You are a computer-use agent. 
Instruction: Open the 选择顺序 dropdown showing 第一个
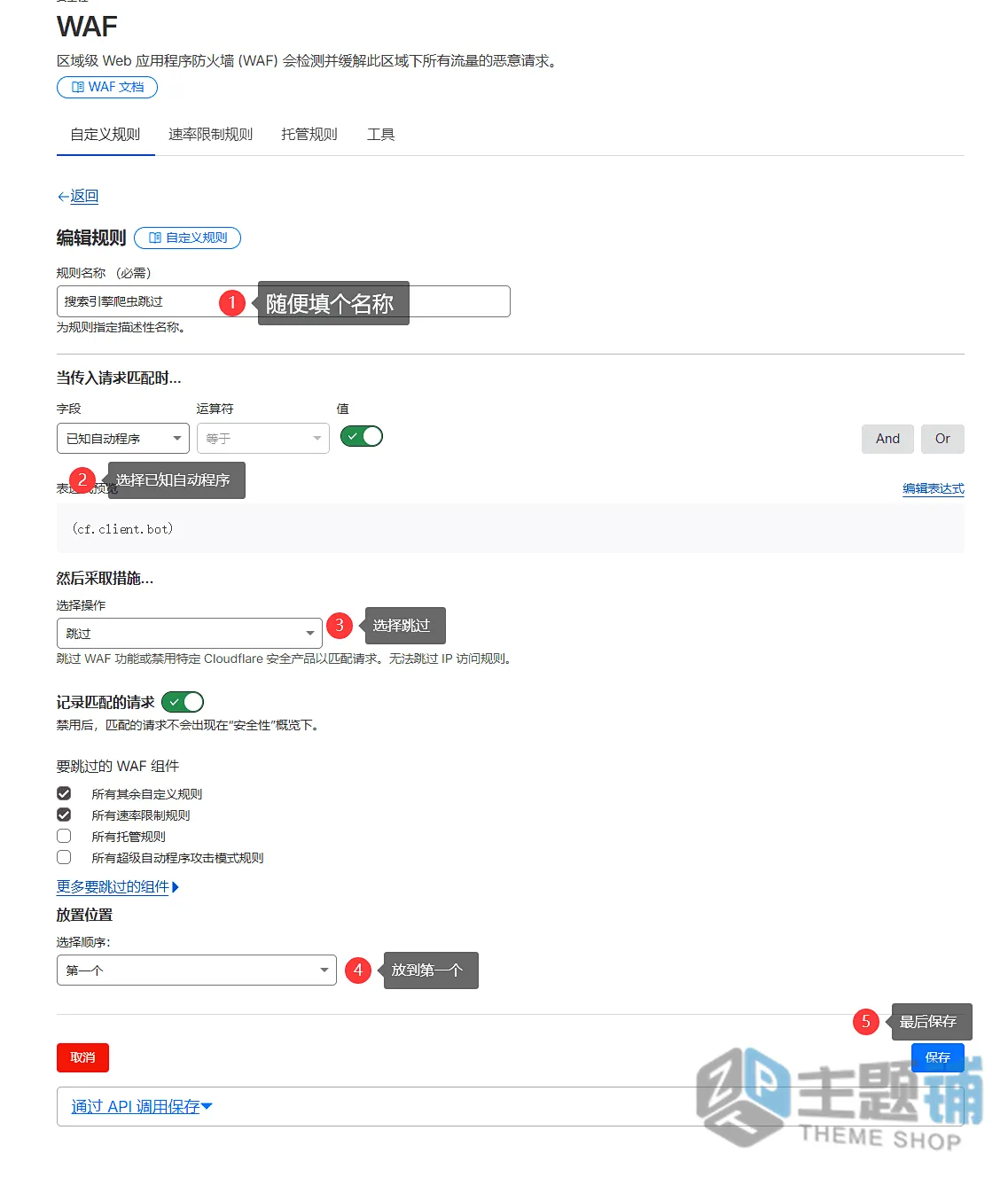pos(197,970)
